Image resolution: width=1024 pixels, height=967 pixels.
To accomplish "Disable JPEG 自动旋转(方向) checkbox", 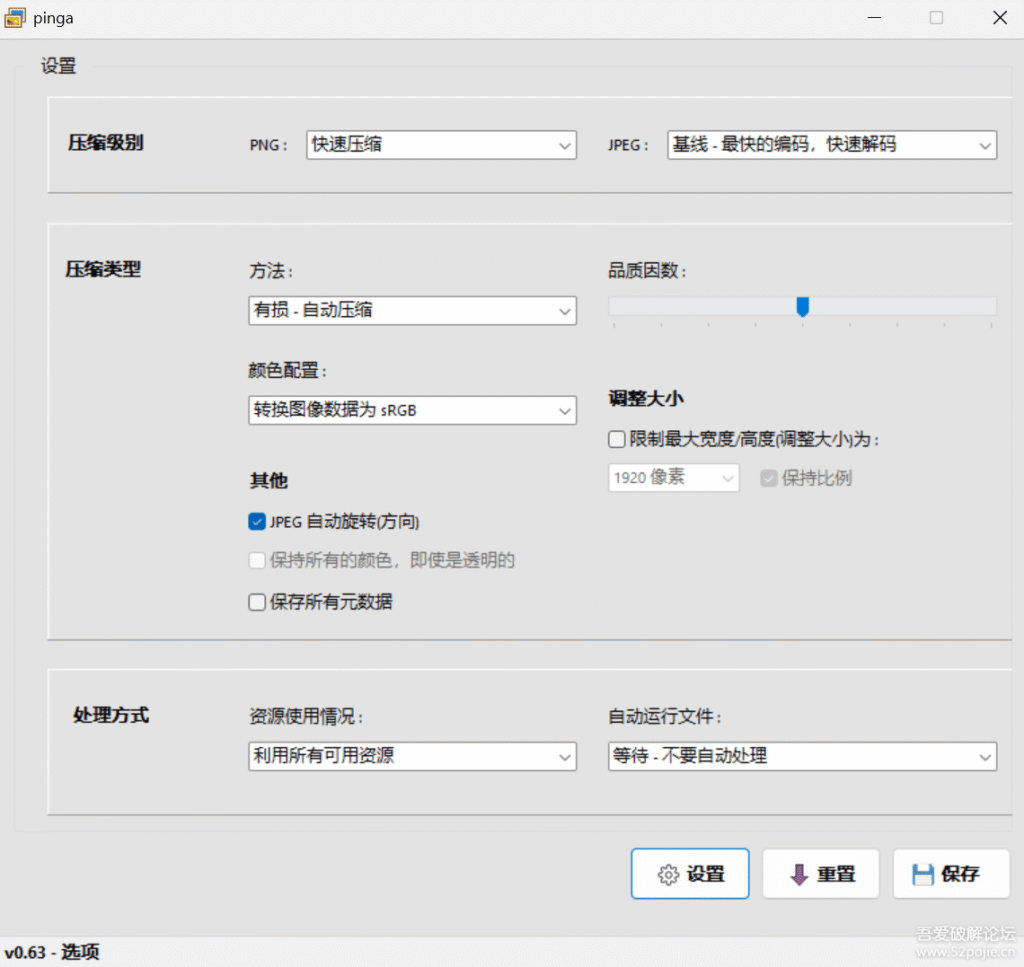I will [256, 521].
